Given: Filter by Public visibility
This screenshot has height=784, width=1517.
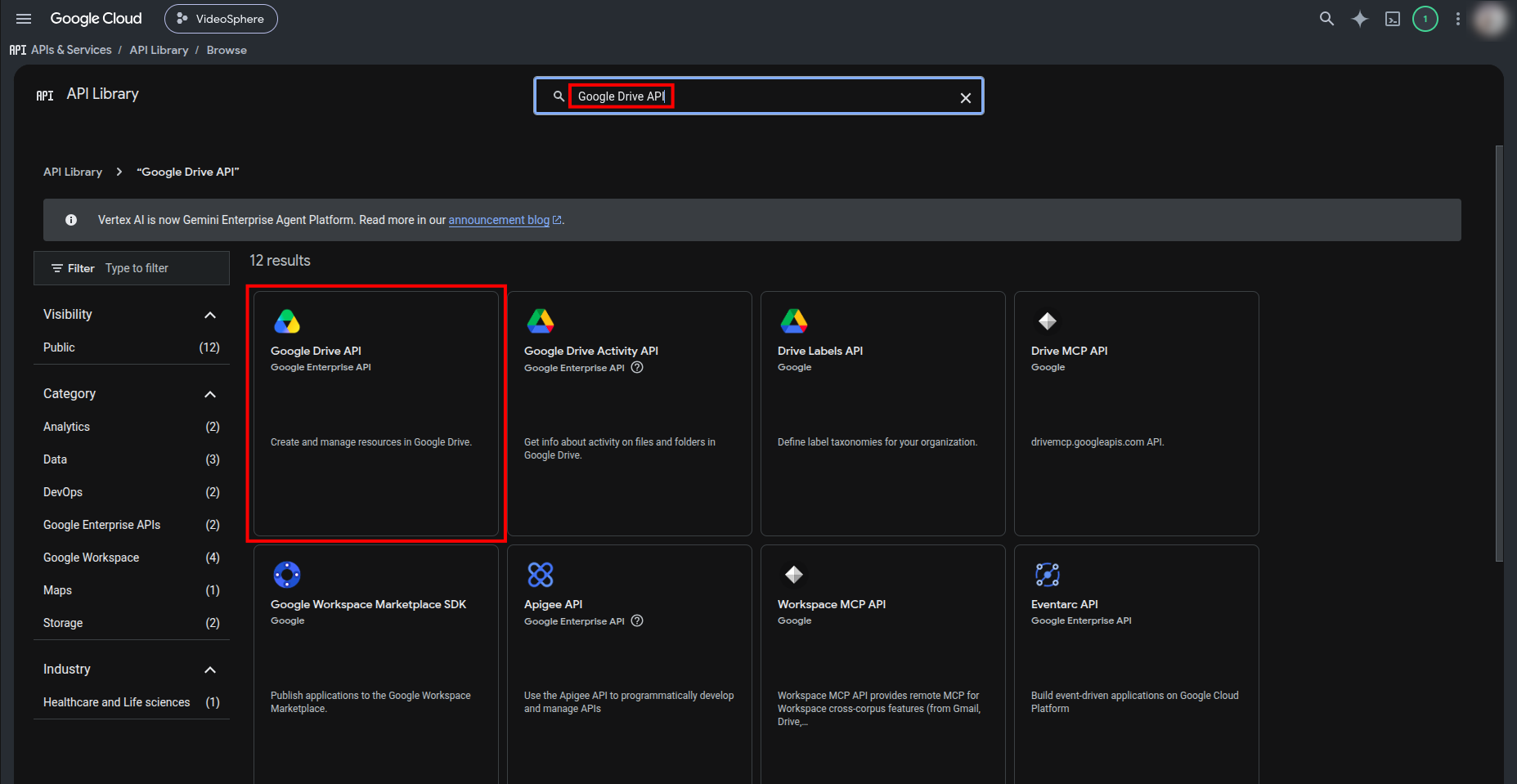Looking at the screenshot, I should point(132,347).
